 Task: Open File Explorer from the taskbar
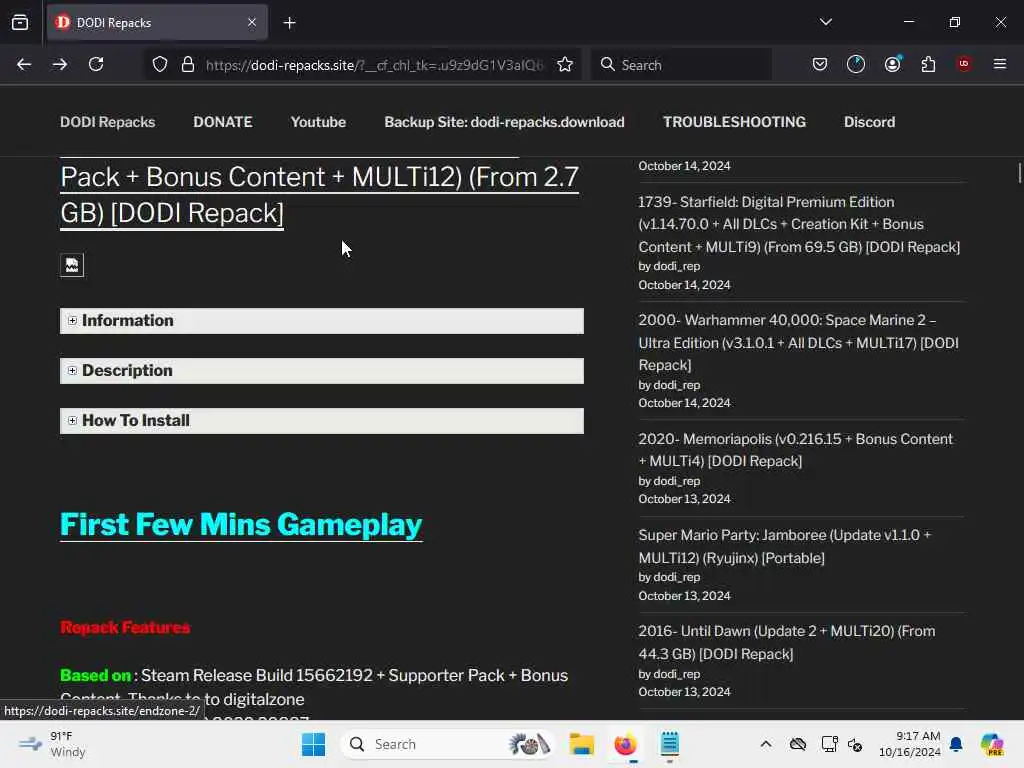581,744
